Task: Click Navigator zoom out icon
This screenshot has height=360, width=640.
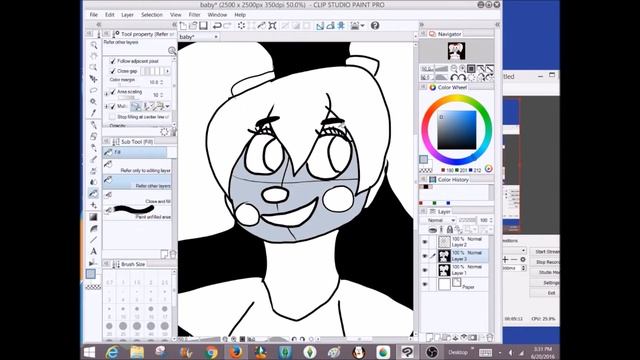Action: [x=454, y=69]
